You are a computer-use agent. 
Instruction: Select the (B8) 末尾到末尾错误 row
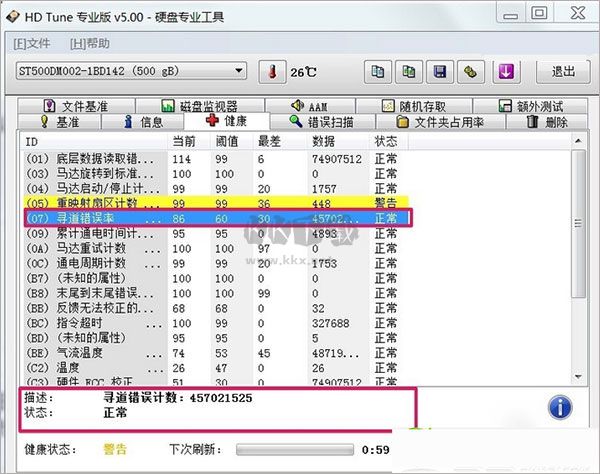point(216,293)
